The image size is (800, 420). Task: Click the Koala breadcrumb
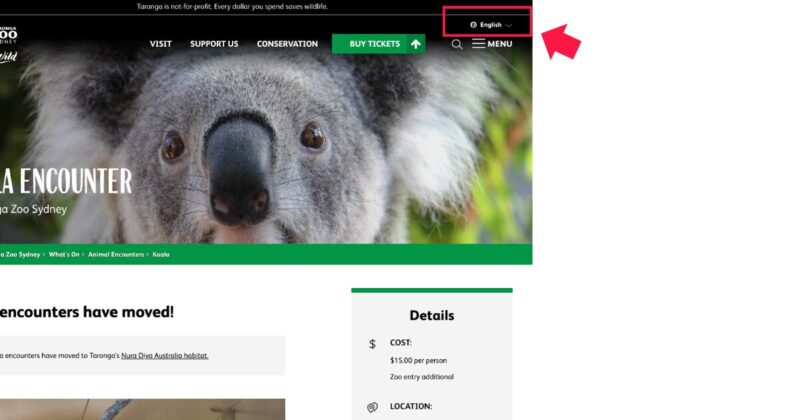pos(161,254)
